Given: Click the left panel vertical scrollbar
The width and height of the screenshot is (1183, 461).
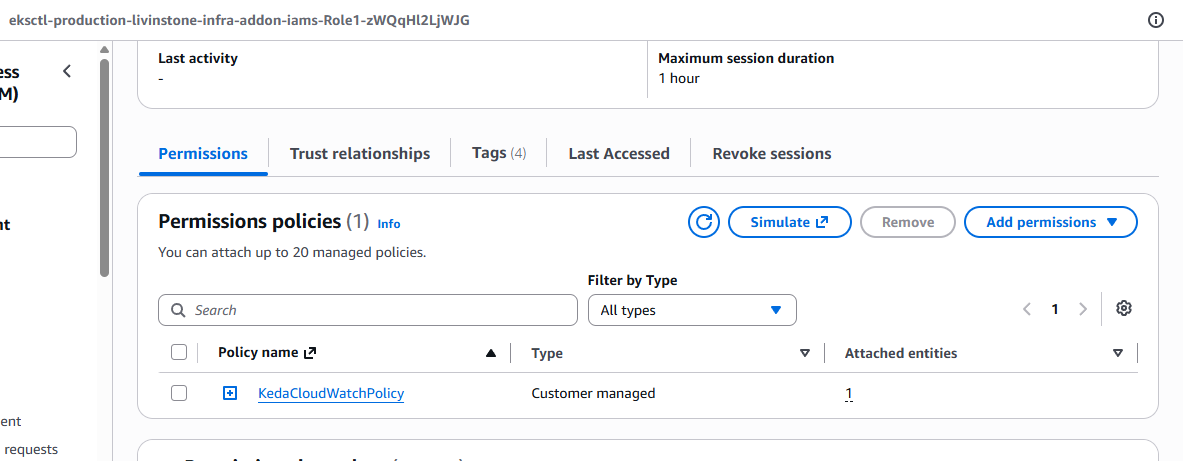Looking at the screenshot, I should click(x=104, y=167).
